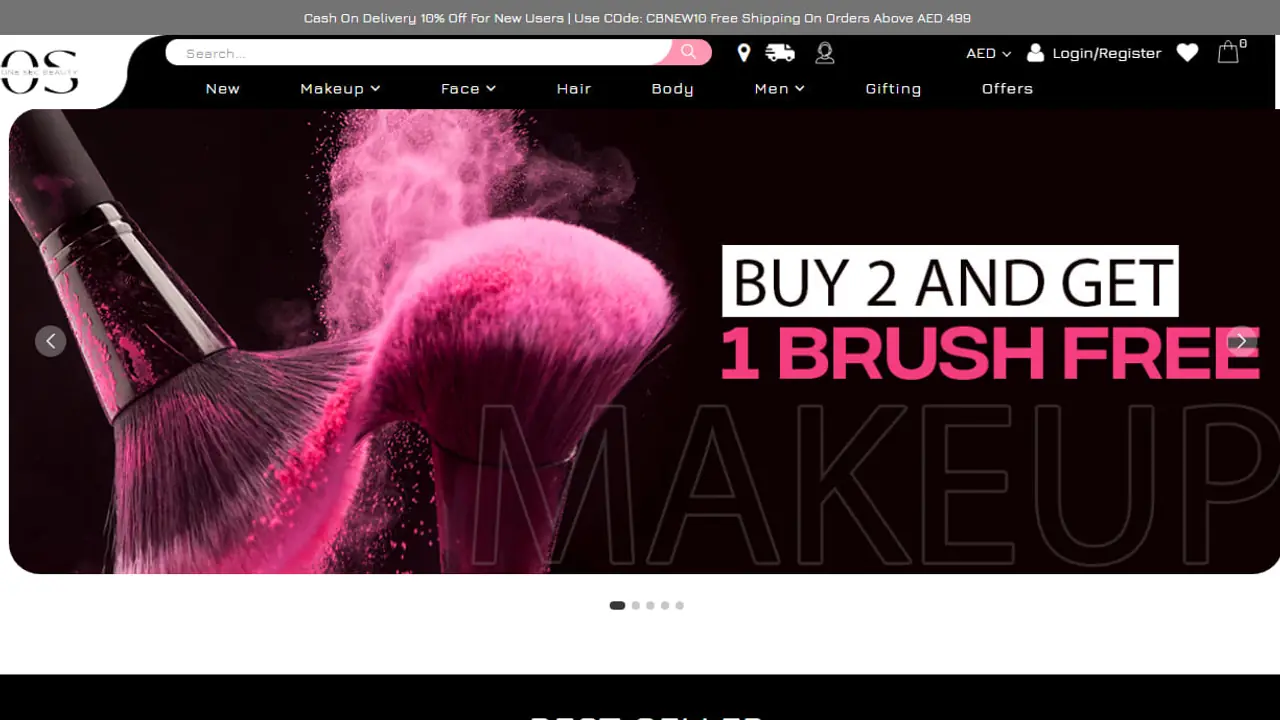Select the third carousel indicator dot
This screenshot has height=720, width=1280.
[650, 605]
